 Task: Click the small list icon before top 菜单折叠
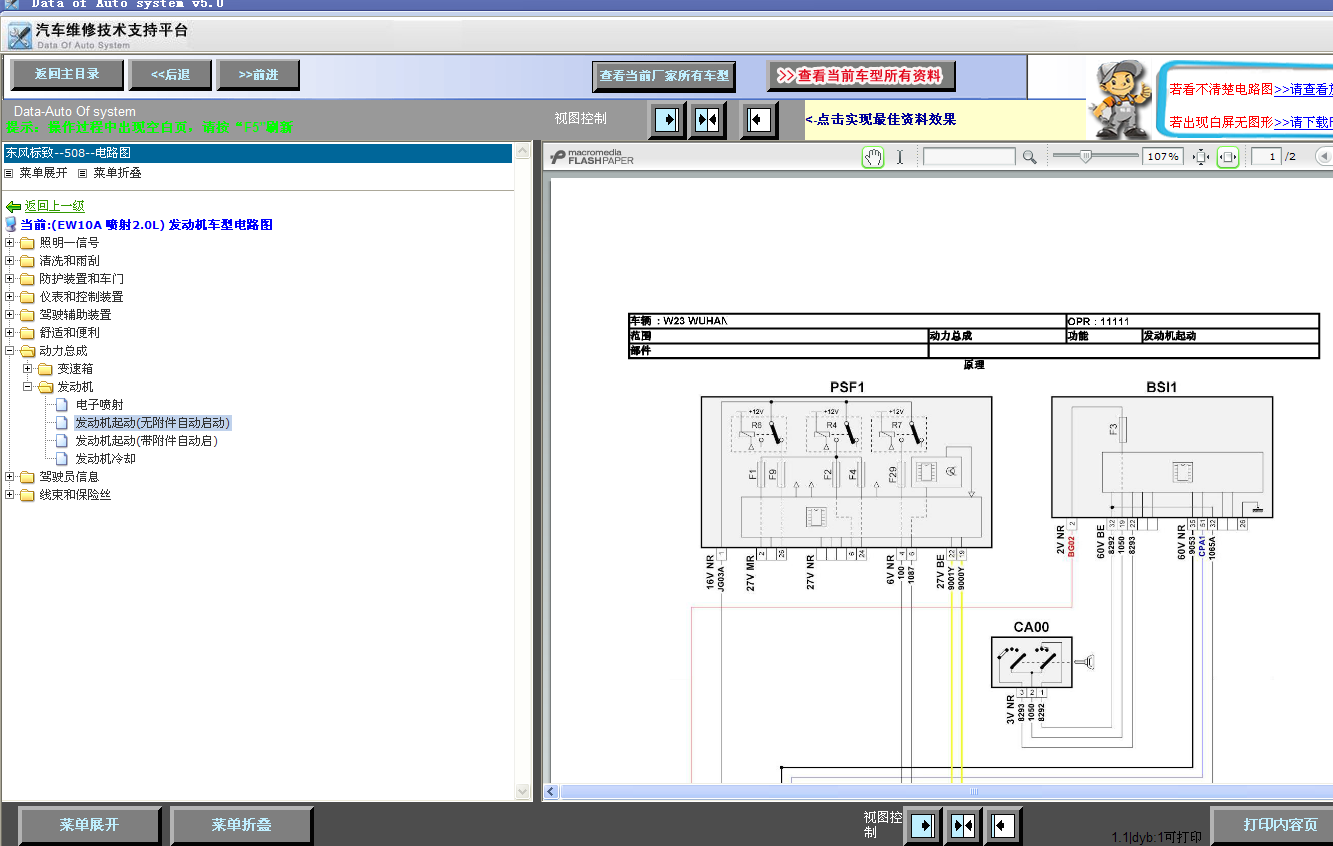(83, 173)
